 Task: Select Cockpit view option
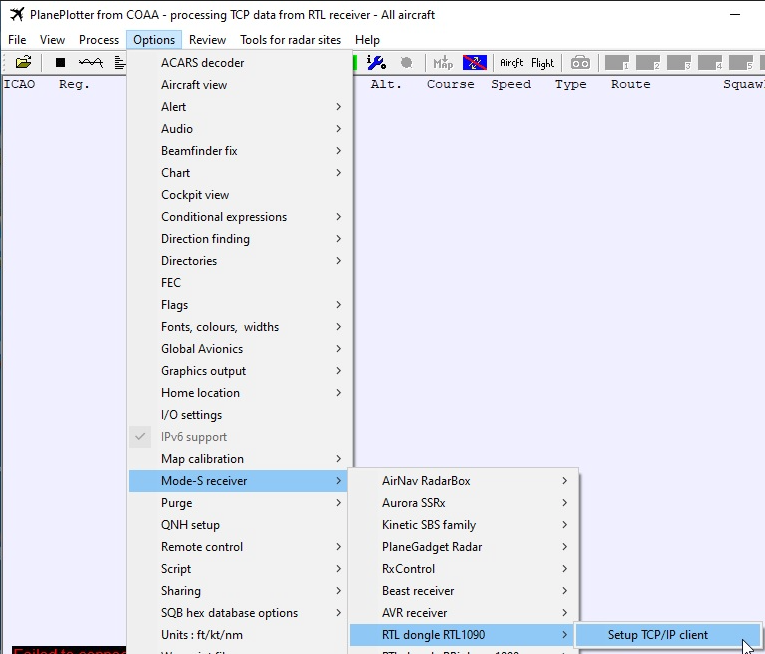click(240, 194)
